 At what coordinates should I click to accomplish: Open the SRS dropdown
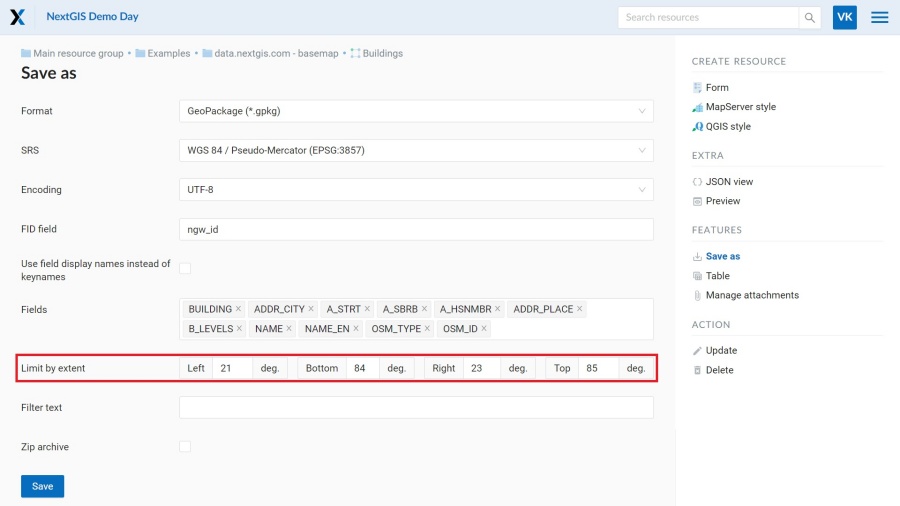coord(416,150)
